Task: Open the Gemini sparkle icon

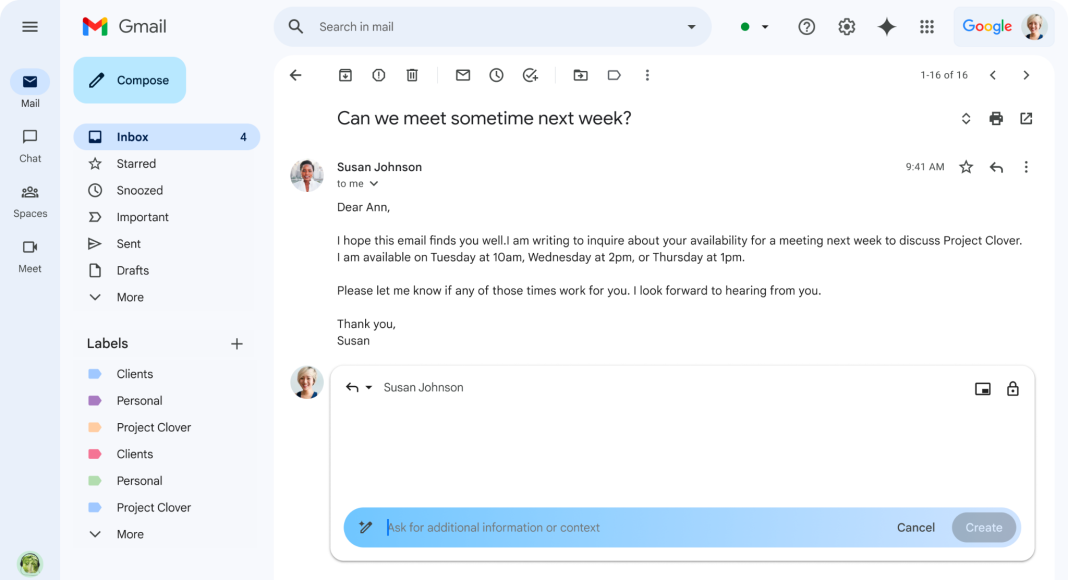Action: 886,27
